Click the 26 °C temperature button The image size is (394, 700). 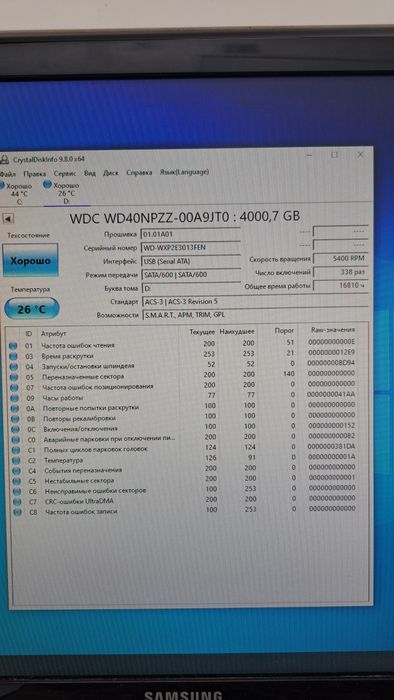click(31, 309)
